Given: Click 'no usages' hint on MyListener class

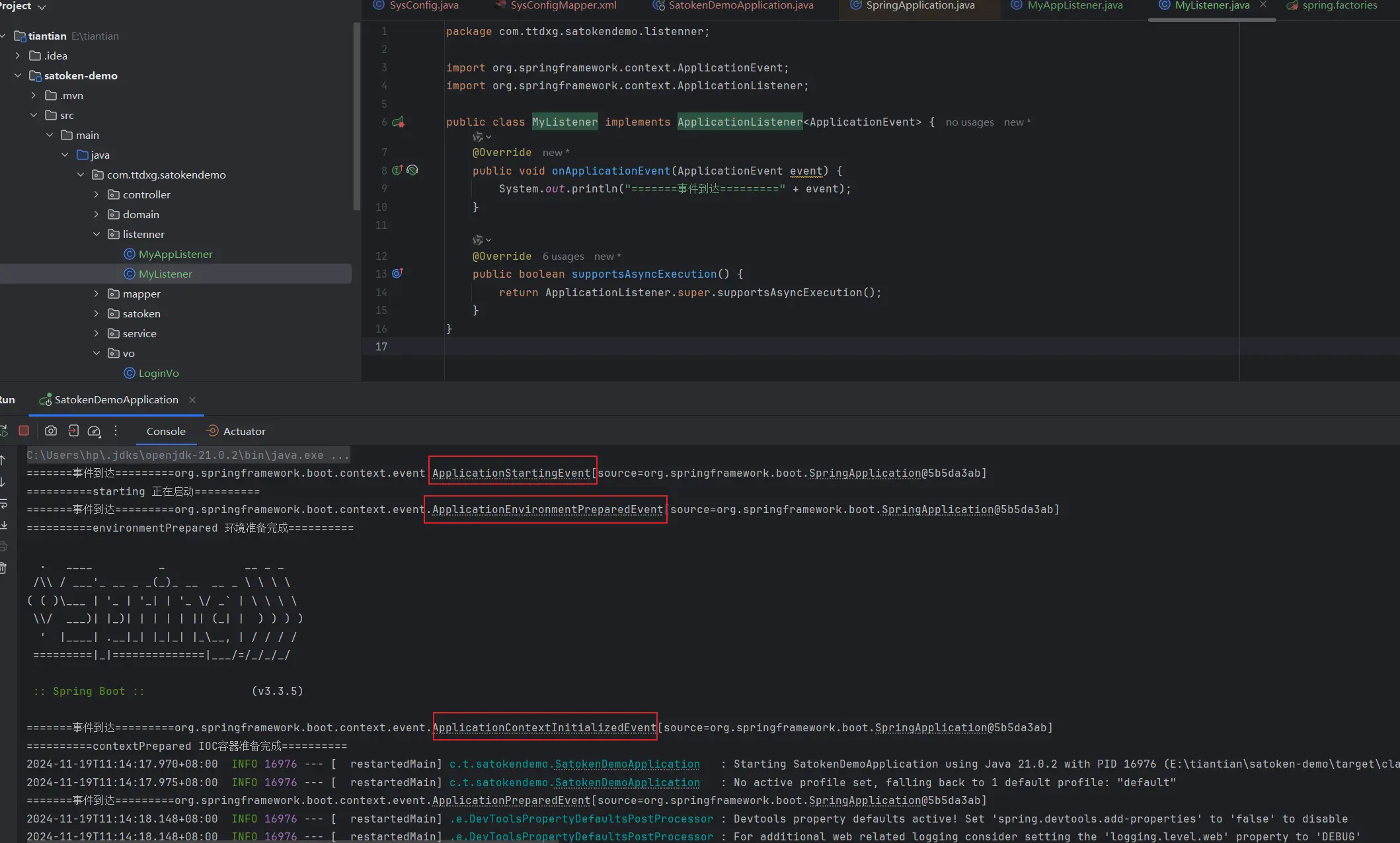Looking at the screenshot, I should (970, 122).
